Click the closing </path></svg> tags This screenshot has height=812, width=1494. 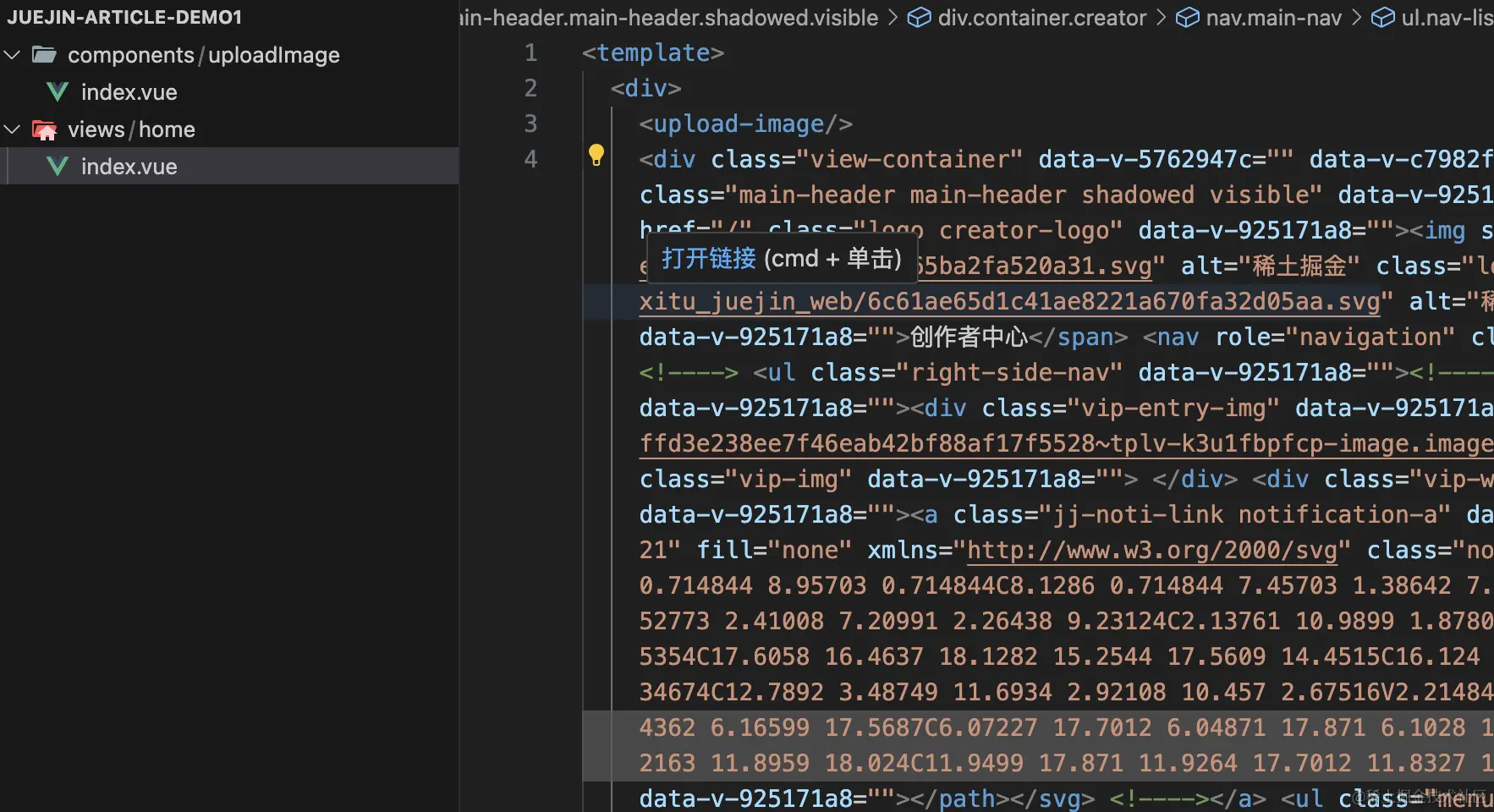pos(1002,799)
